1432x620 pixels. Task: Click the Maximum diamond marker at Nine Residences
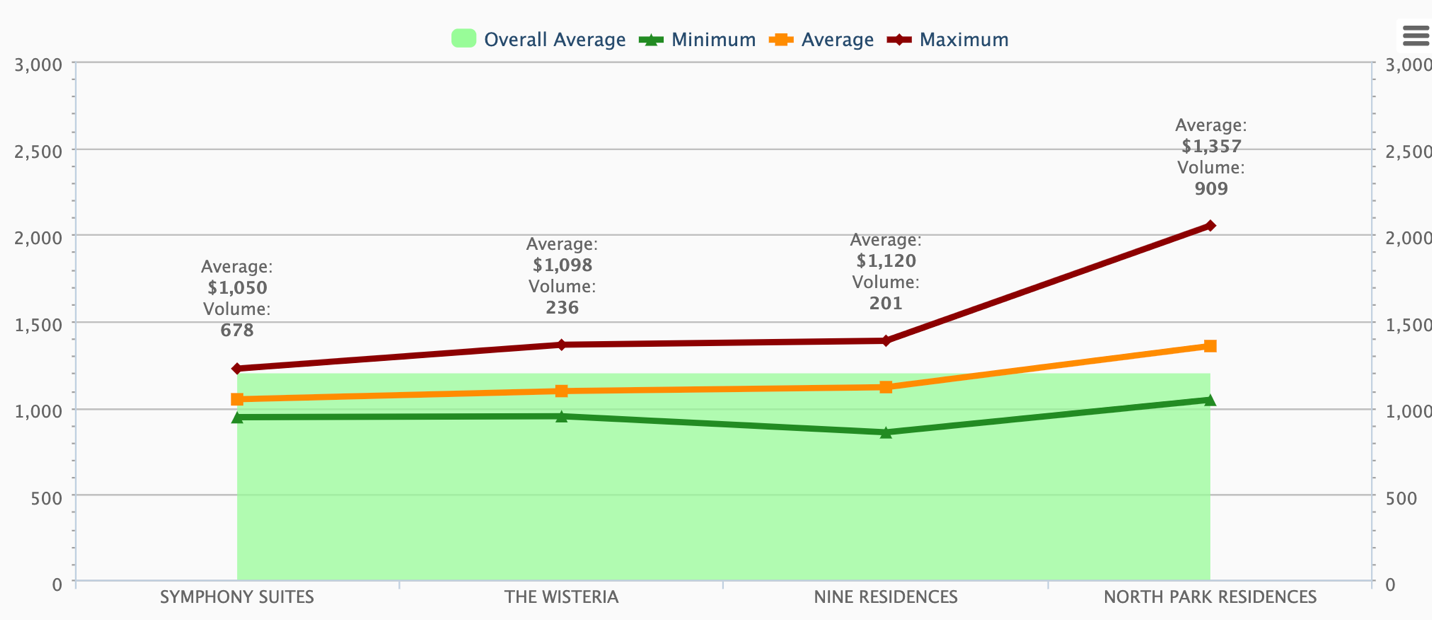point(886,341)
